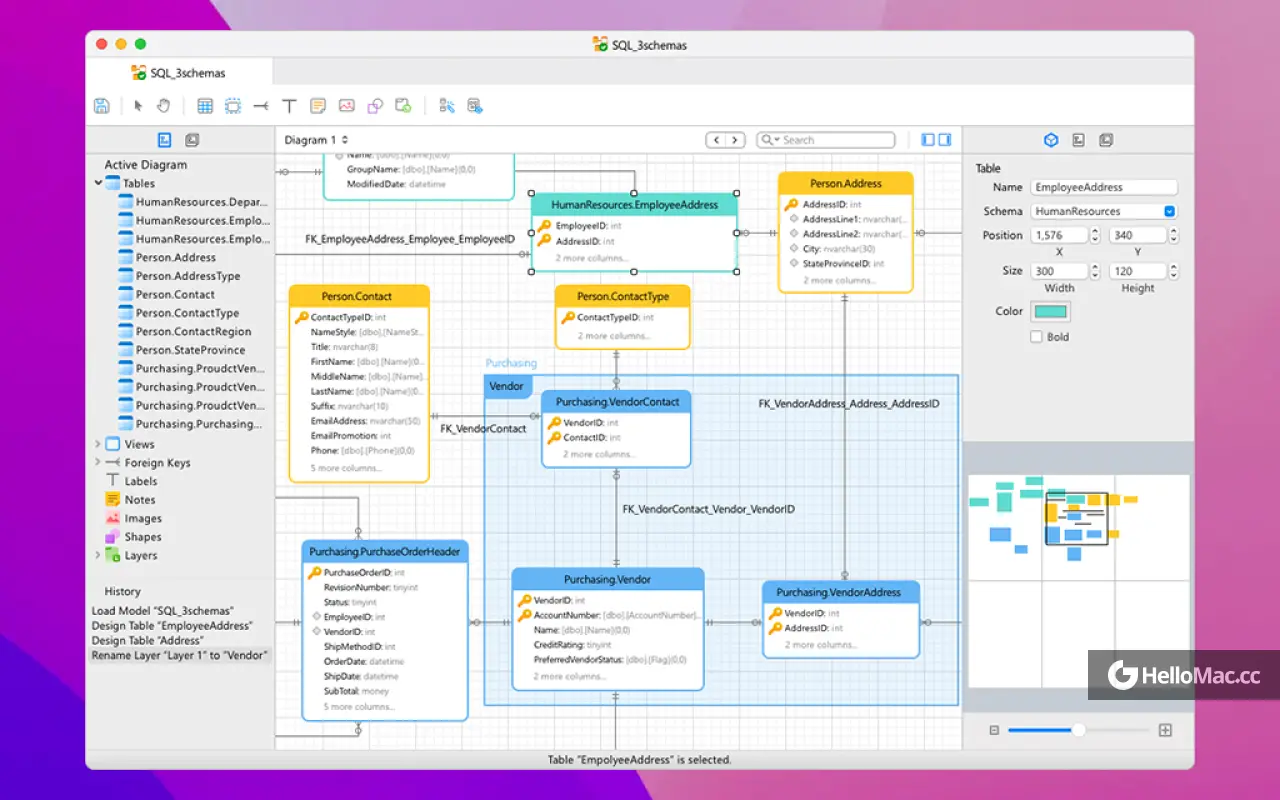1280x800 pixels.
Task: Click history entry Rename Layer 1 to Vendor
Action: (180, 655)
